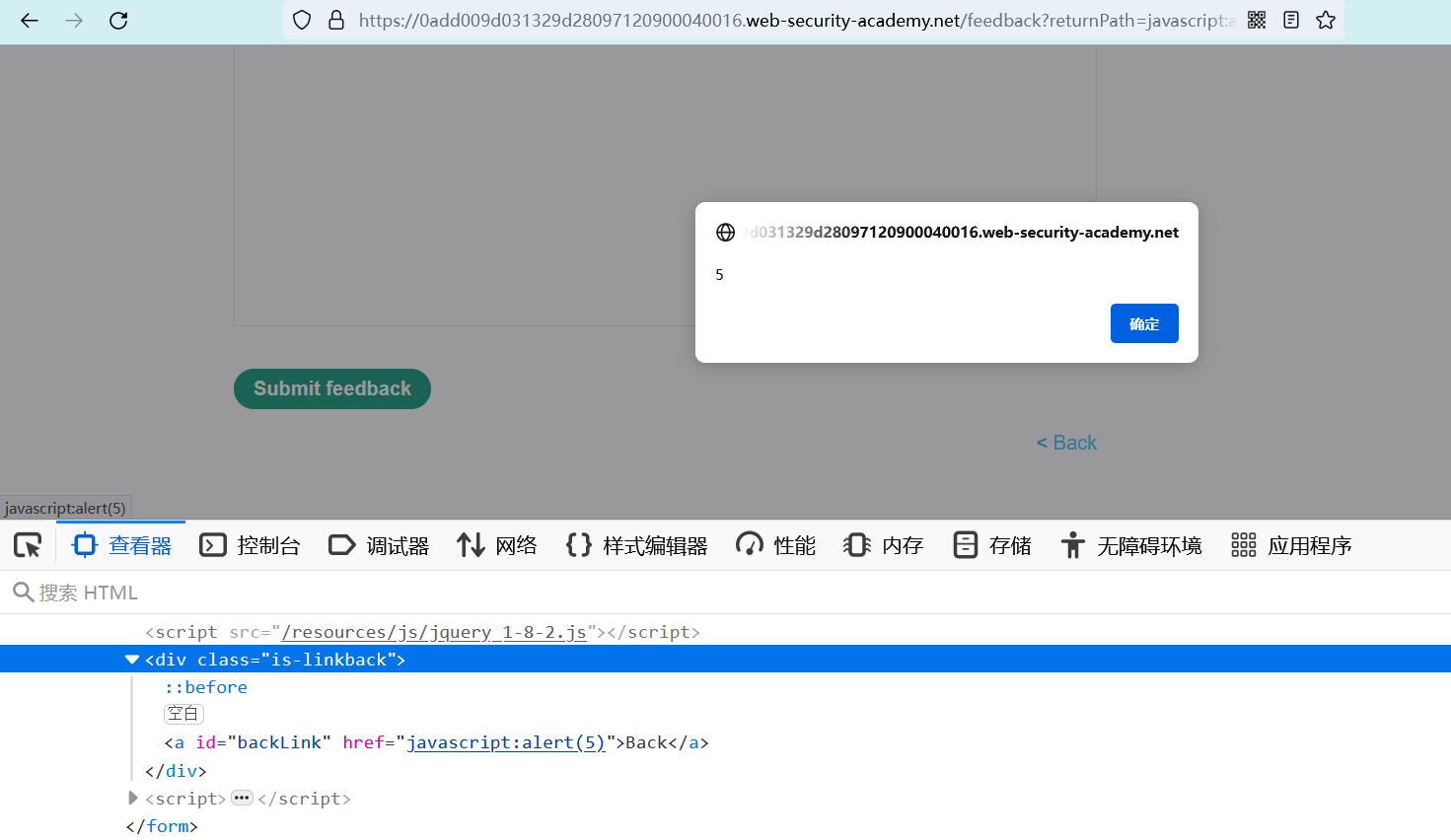Toggle reader view icon
Image resolution: width=1451 pixels, height=840 pixels.
[x=1291, y=20]
